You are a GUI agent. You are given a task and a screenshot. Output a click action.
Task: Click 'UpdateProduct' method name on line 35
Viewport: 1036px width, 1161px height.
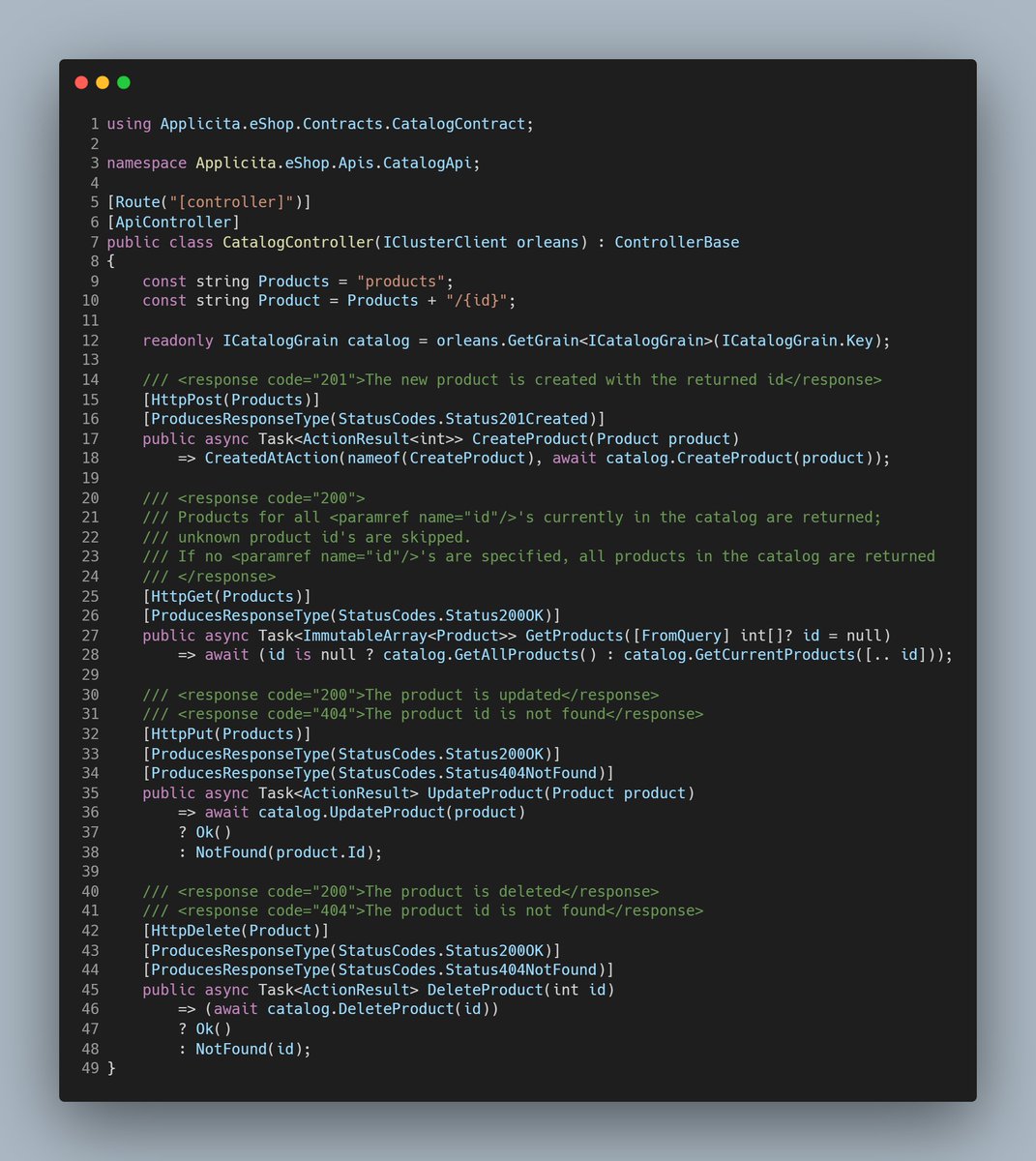486,793
